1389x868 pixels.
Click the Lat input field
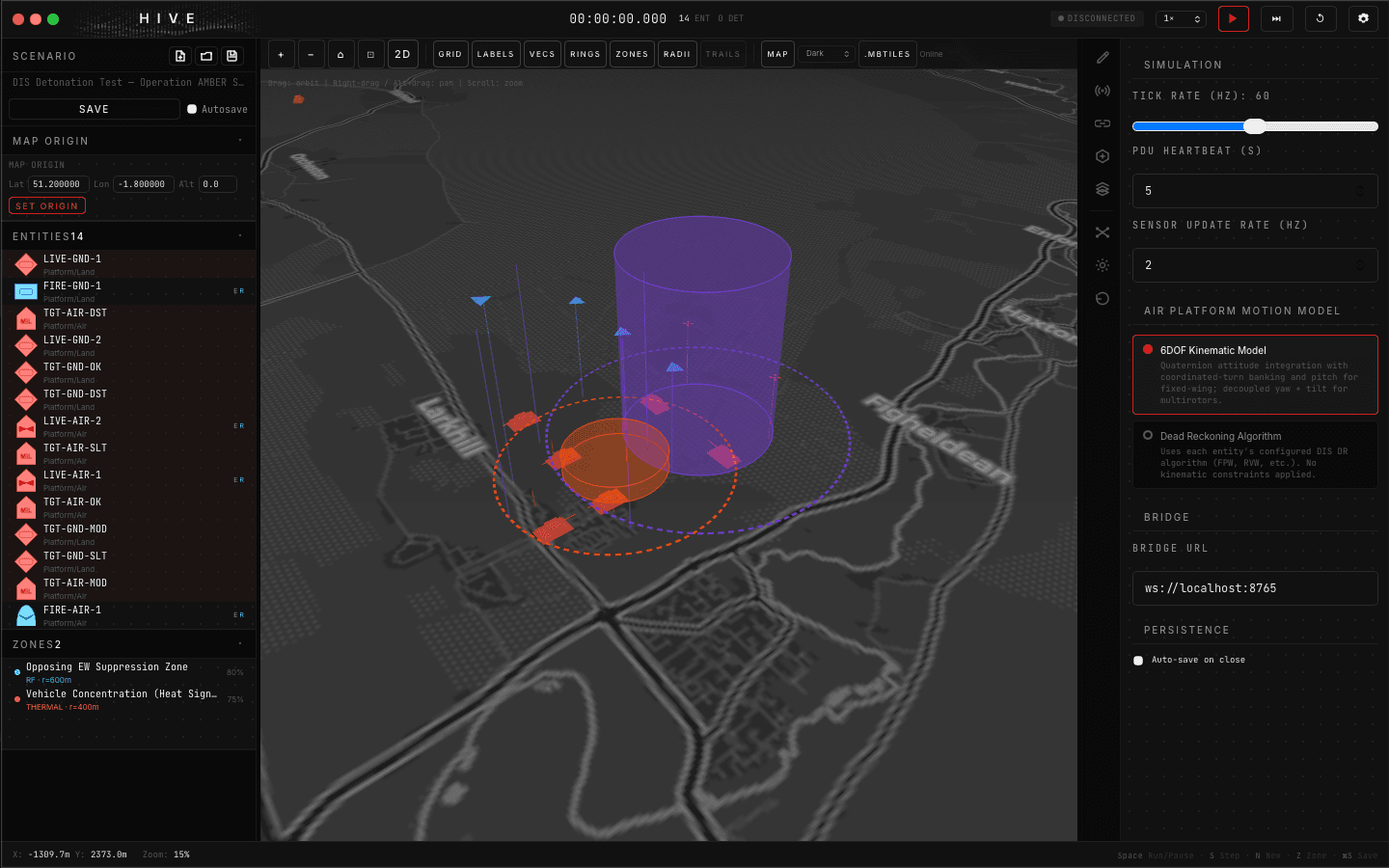59,184
